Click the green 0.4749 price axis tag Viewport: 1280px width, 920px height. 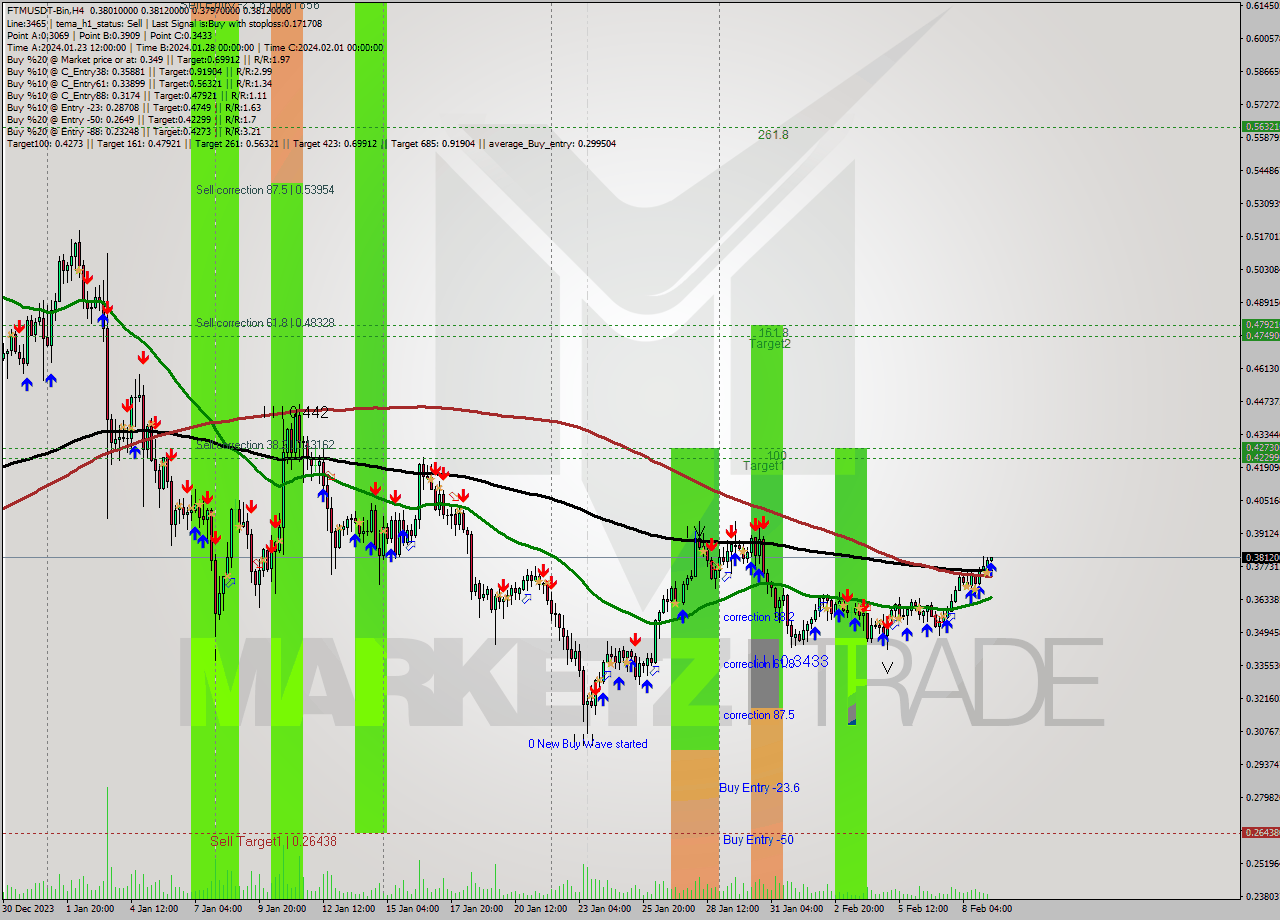[x=1261, y=335]
